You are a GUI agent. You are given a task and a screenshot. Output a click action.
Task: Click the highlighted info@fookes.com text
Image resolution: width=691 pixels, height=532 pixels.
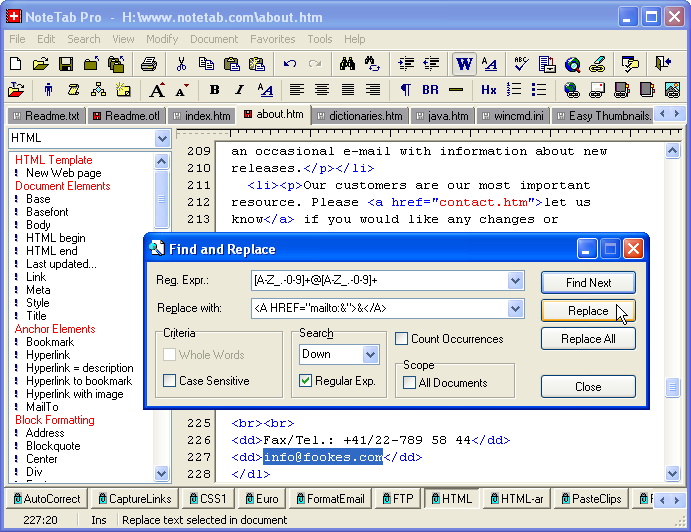323,457
